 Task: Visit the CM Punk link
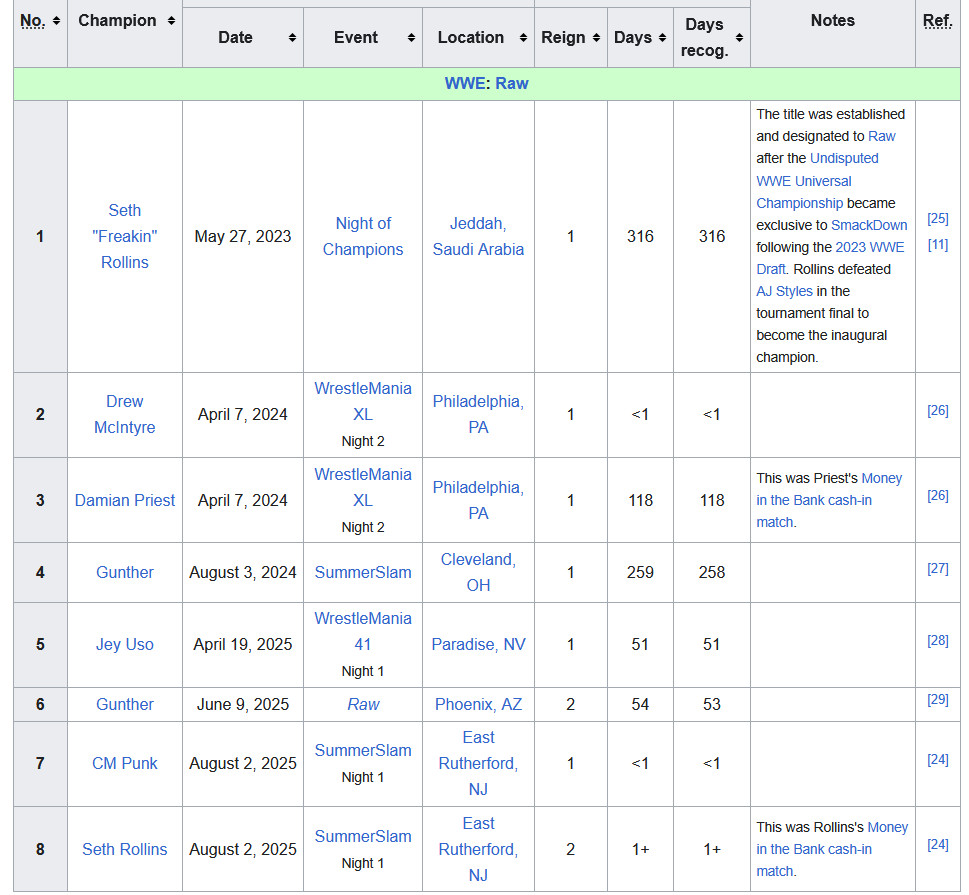[x=125, y=763]
